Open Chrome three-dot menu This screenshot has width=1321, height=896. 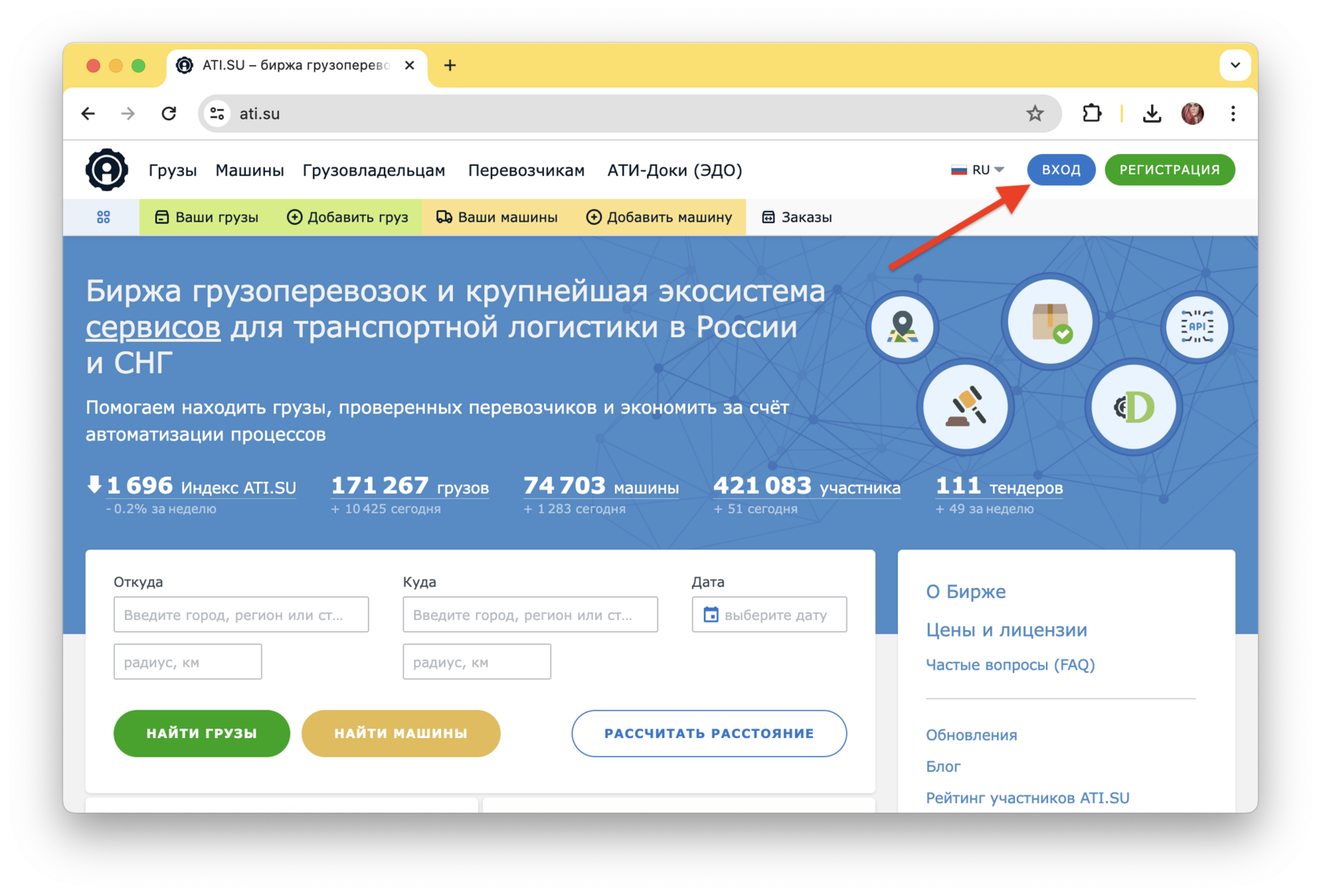(1233, 114)
